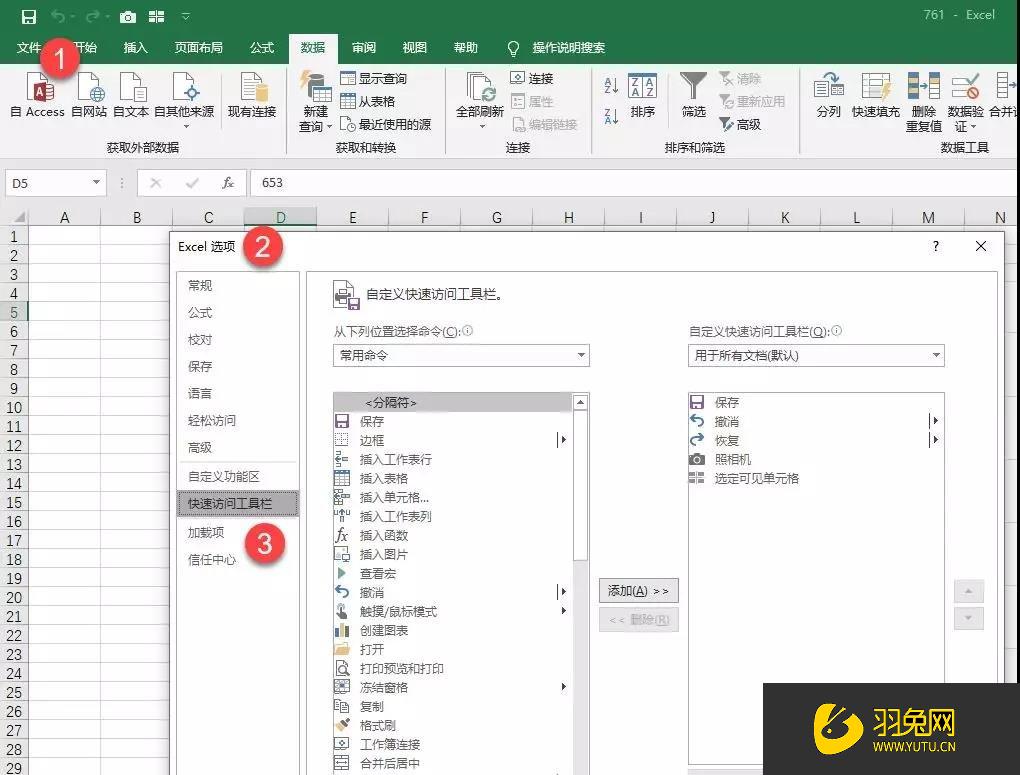
Task: Switch to the 公式 ribbon tab
Action: (262, 48)
